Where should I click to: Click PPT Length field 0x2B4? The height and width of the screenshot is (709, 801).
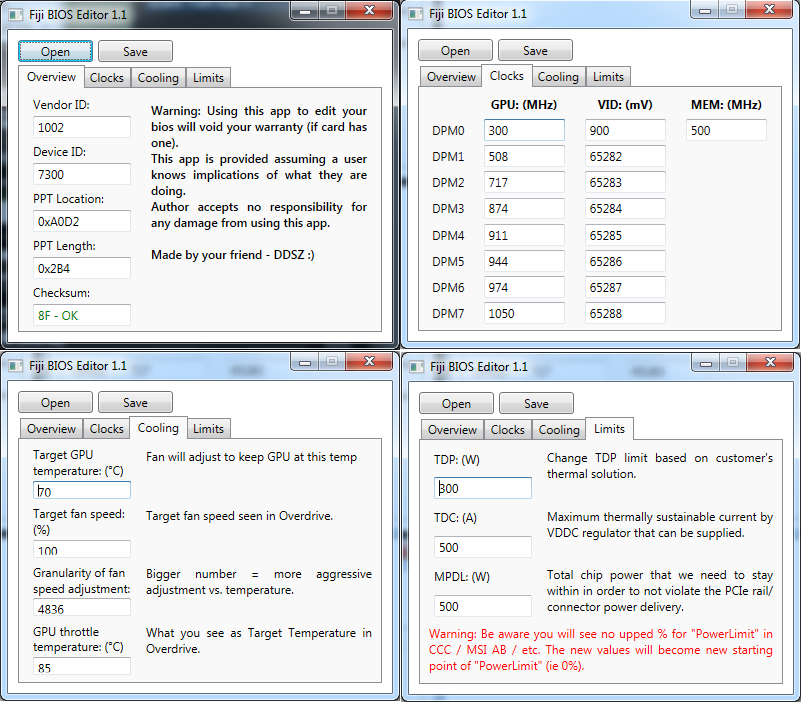82,268
